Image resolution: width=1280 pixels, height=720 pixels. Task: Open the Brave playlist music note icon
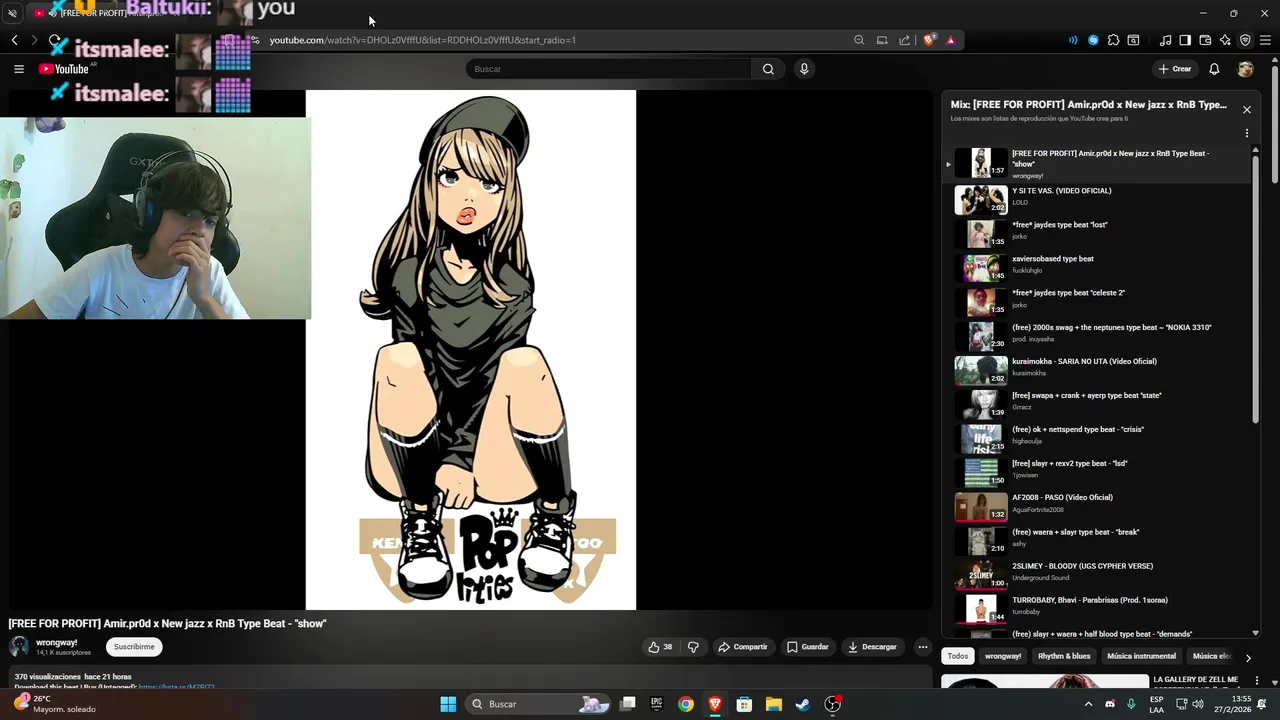(x=1165, y=40)
